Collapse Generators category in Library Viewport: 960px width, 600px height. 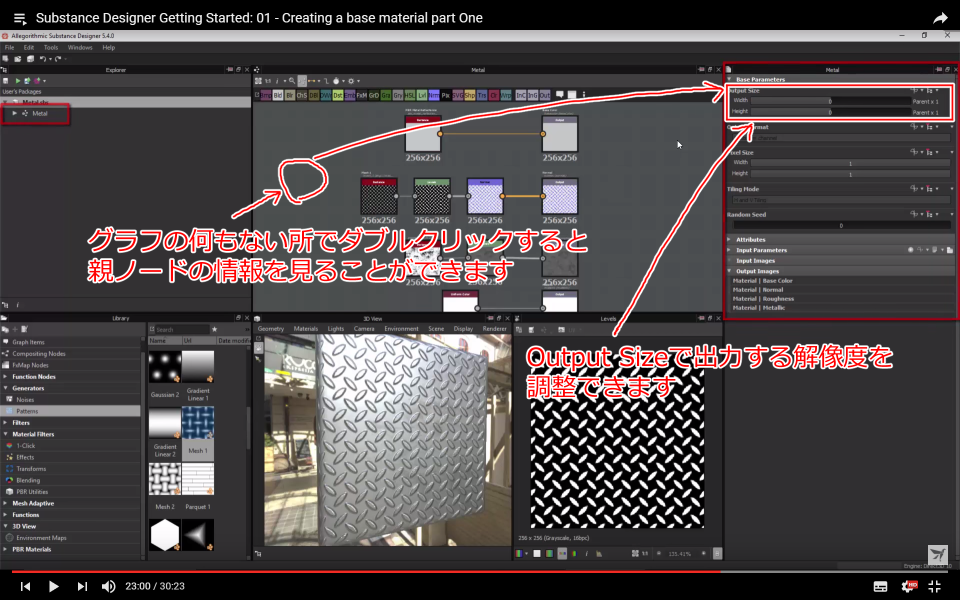coord(6,388)
